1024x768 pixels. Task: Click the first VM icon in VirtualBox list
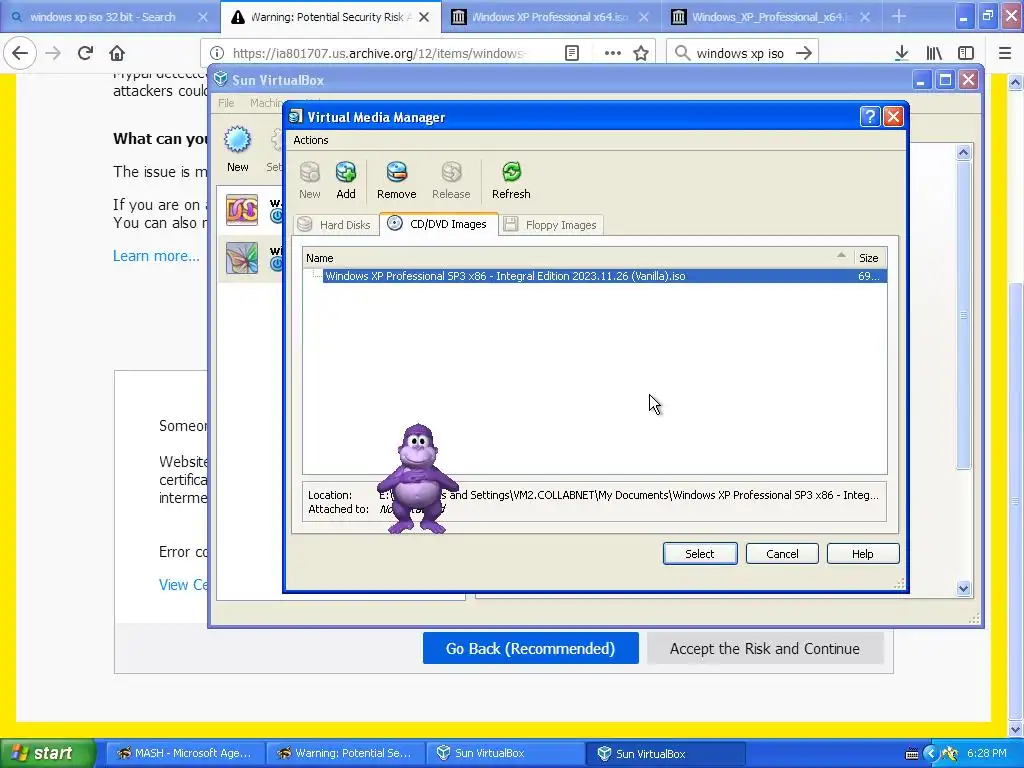242,210
